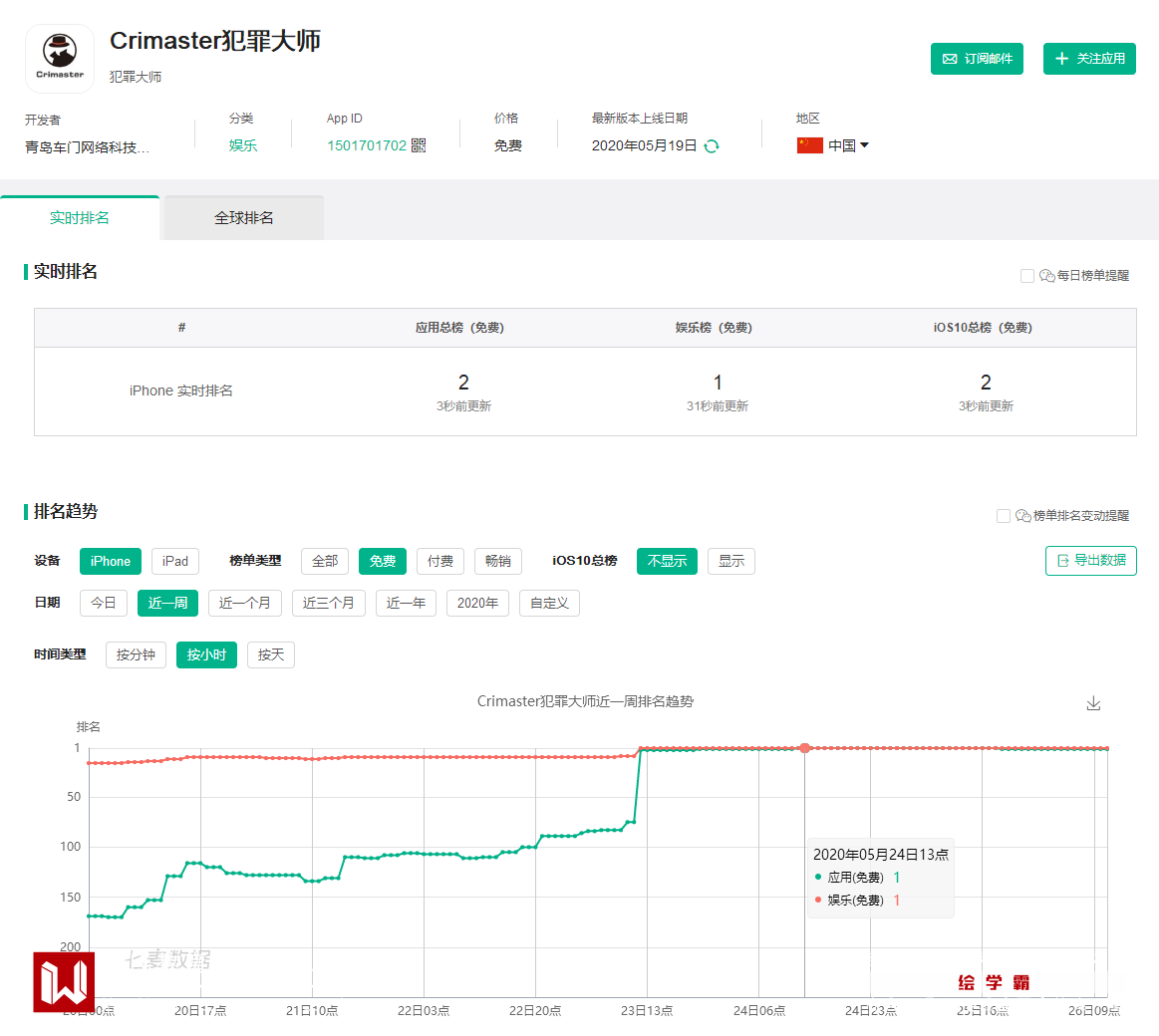This screenshot has height=1036, width=1159.
Task: Open 自定义 custom date range
Action: [549, 603]
